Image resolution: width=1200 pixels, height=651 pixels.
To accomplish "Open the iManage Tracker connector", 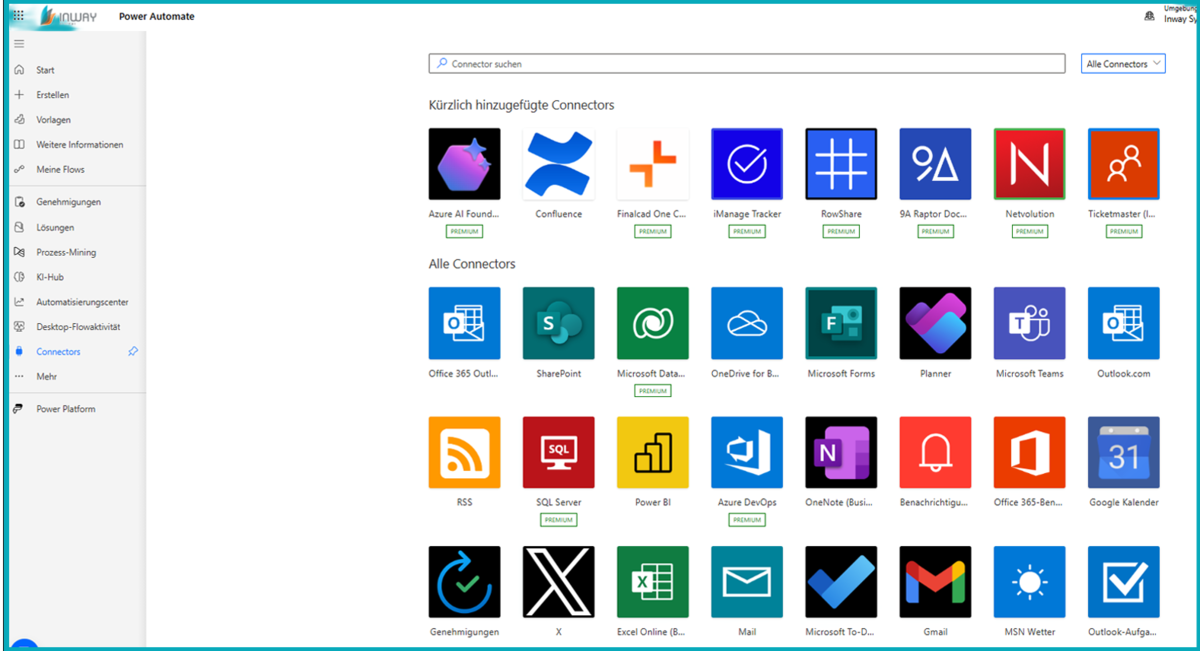I will (747, 164).
